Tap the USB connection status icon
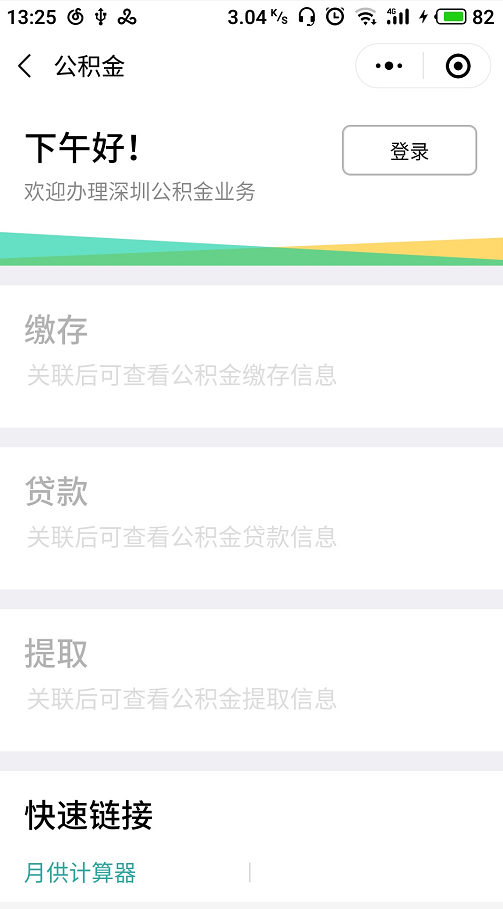 pos(101,17)
